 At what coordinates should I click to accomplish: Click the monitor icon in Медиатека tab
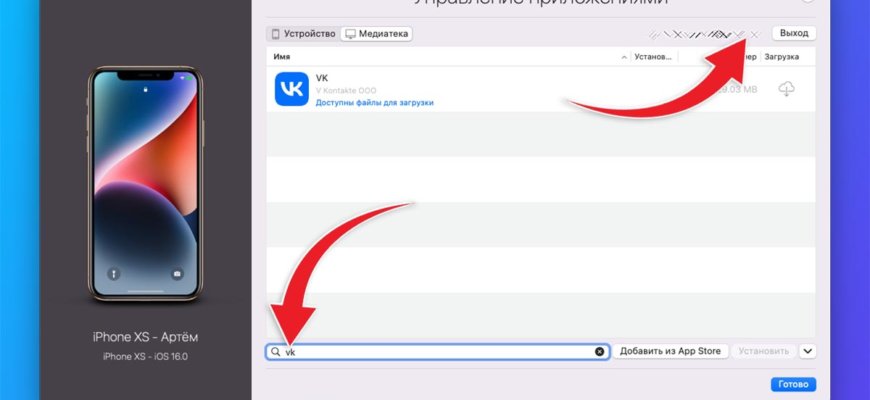tap(350, 34)
